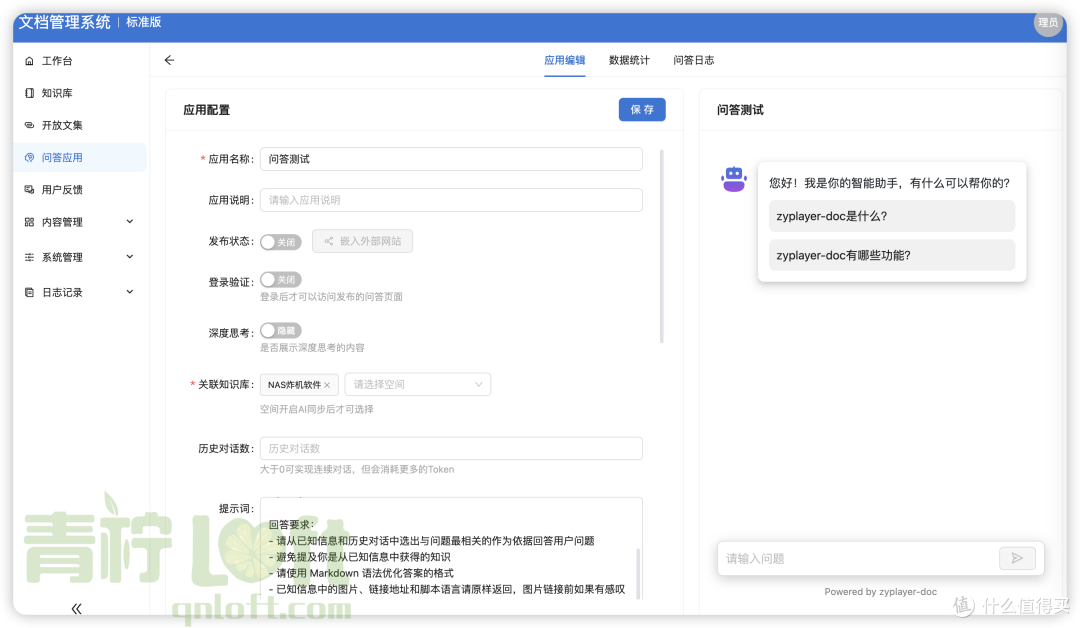Click the back arrow above 应用配置
The image size is (1080, 628).
coord(169,60)
